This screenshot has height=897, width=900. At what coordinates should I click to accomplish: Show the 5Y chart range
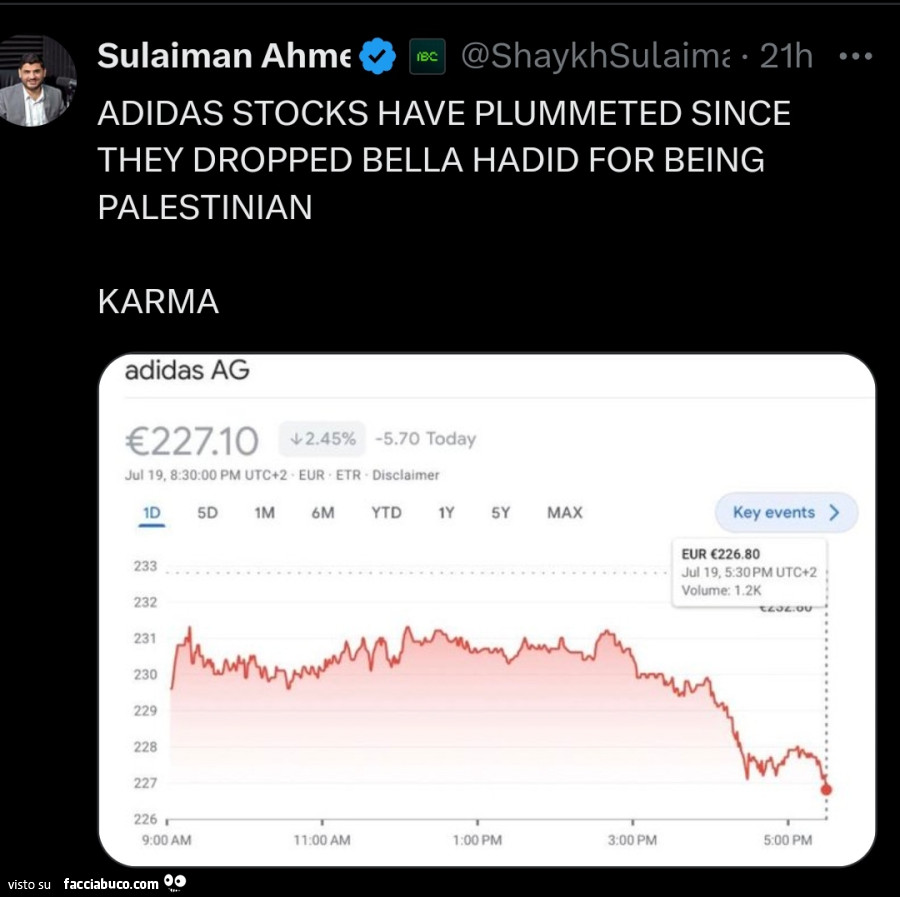tap(501, 512)
